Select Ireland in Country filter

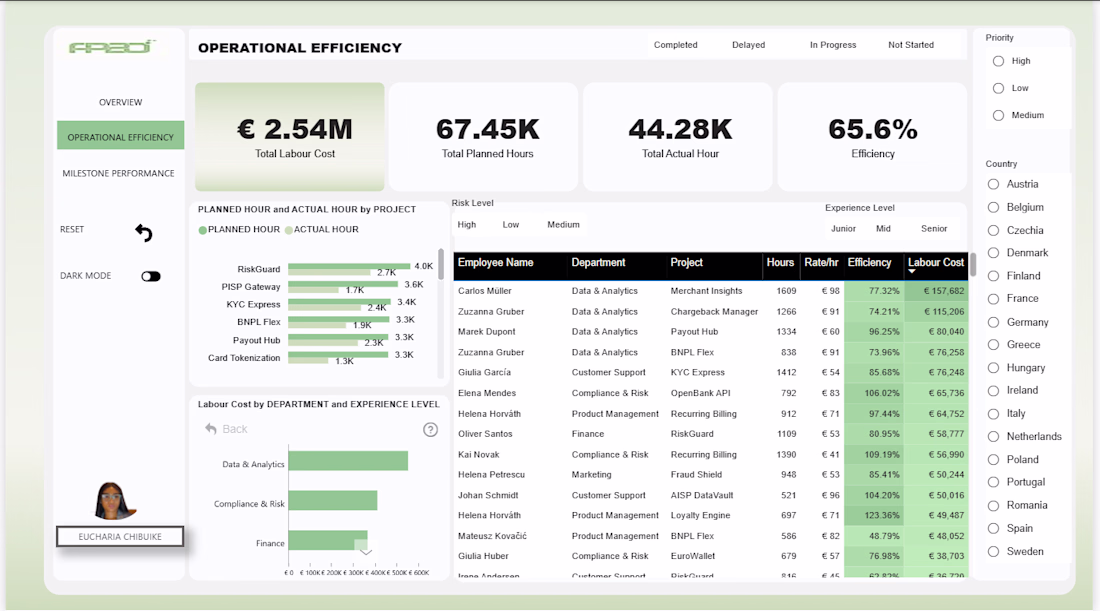click(993, 391)
